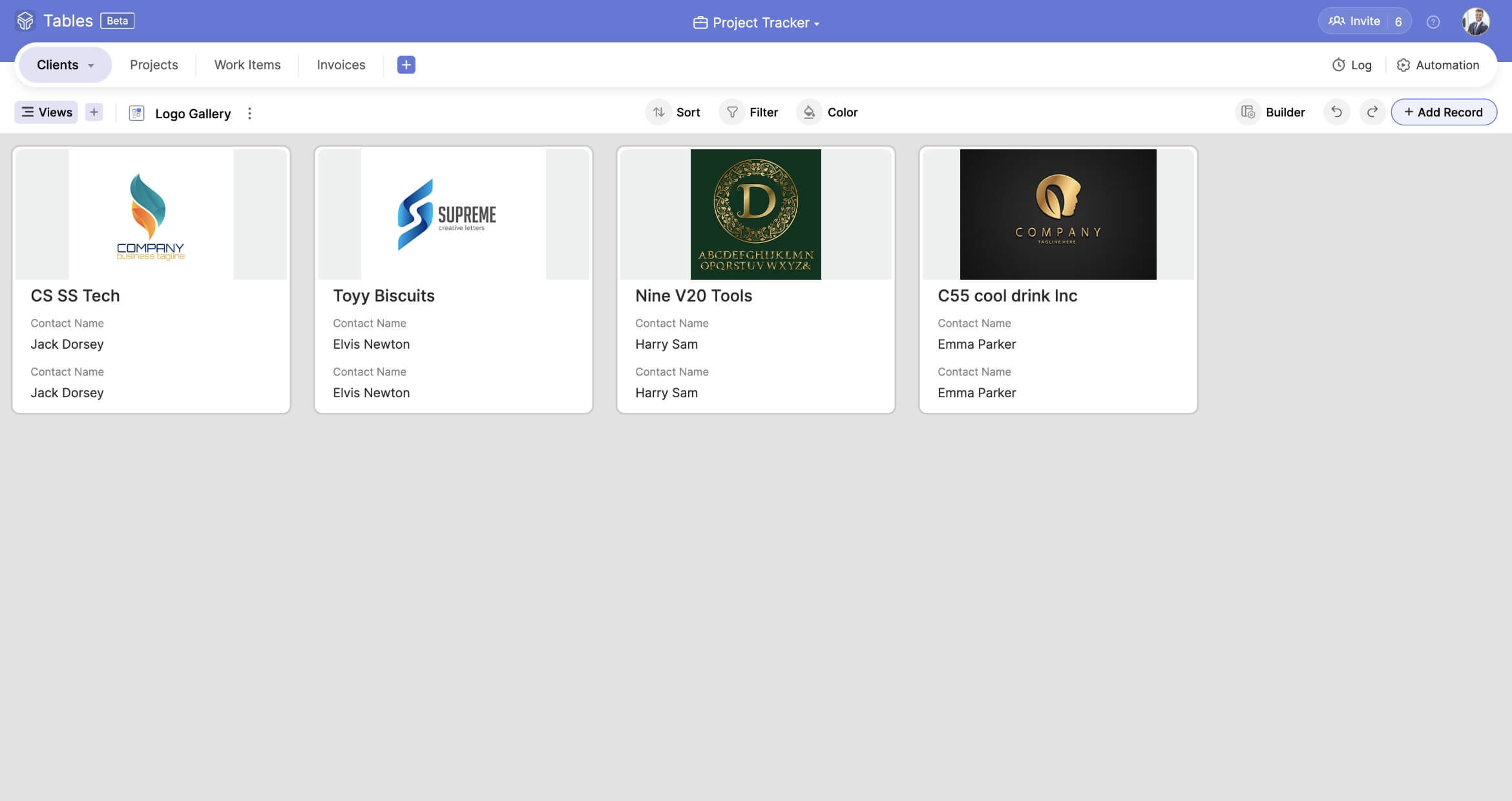This screenshot has height=801, width=1512.
Task: Open the Beta badge
Action: [x=117, y=21]
